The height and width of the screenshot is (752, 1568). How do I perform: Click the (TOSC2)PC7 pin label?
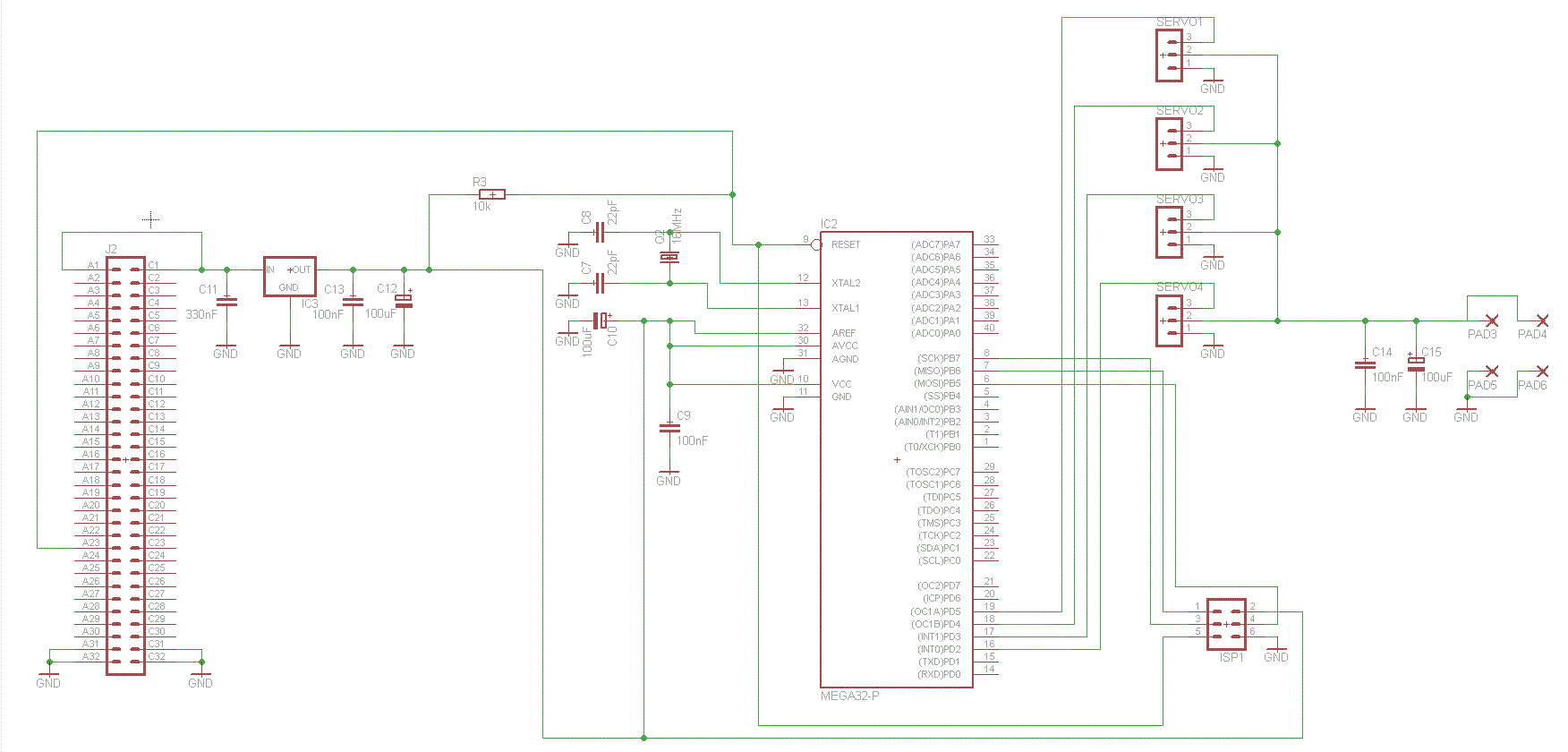coord(933,472)
